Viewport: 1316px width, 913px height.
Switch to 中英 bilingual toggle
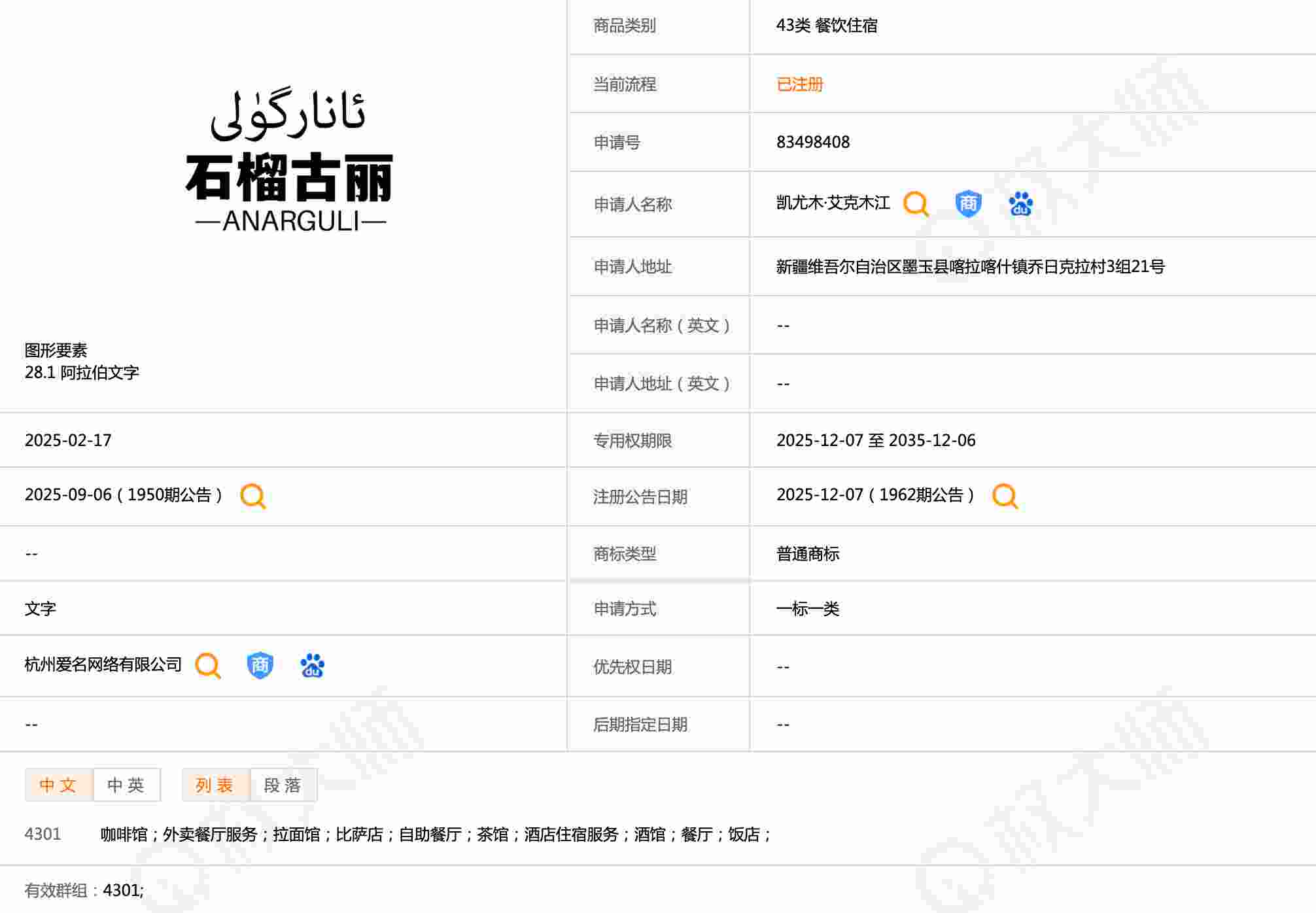click(x=126, y=785)
